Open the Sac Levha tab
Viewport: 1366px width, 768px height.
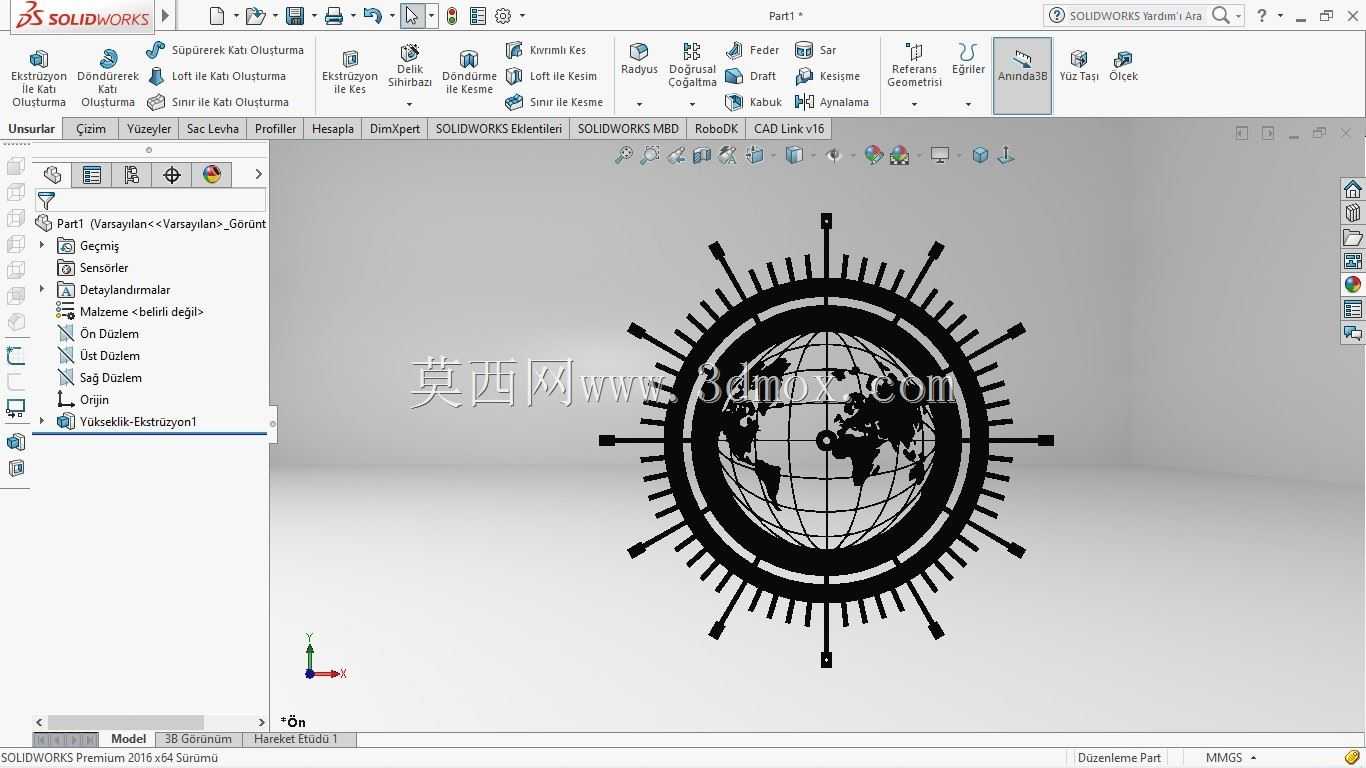point(213,129)
